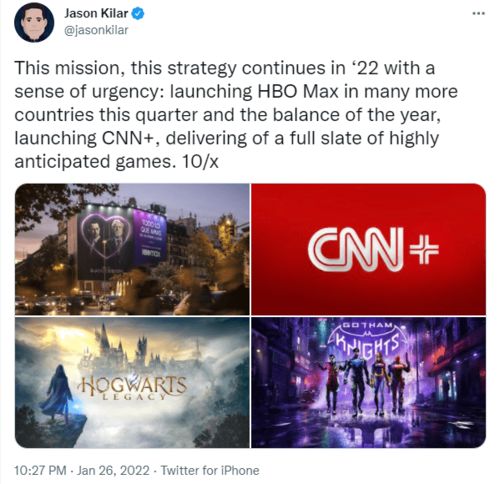Click the tweet text about HBO Max
The image size is (500, 484).
pyautogui.click(x=236, y=115)
